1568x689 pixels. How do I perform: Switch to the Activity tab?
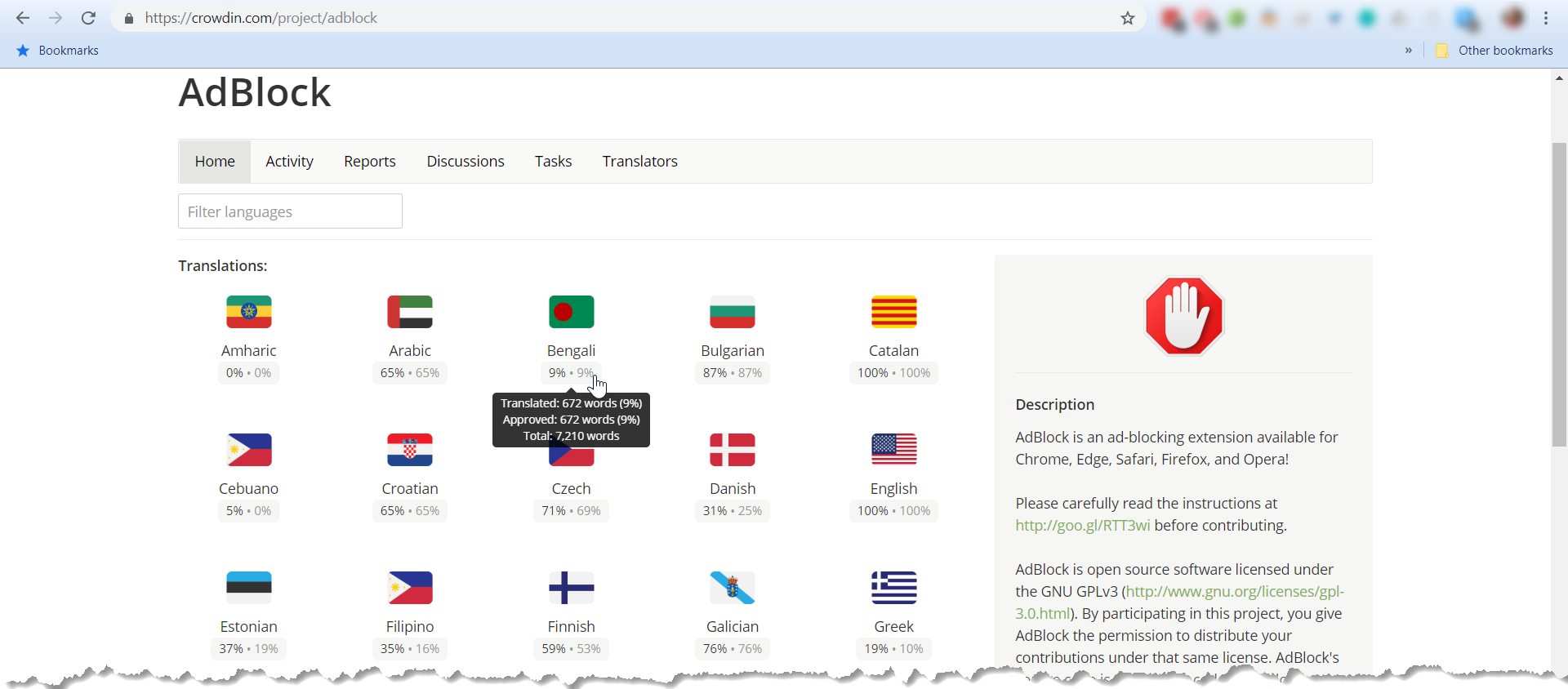(289, 162)
